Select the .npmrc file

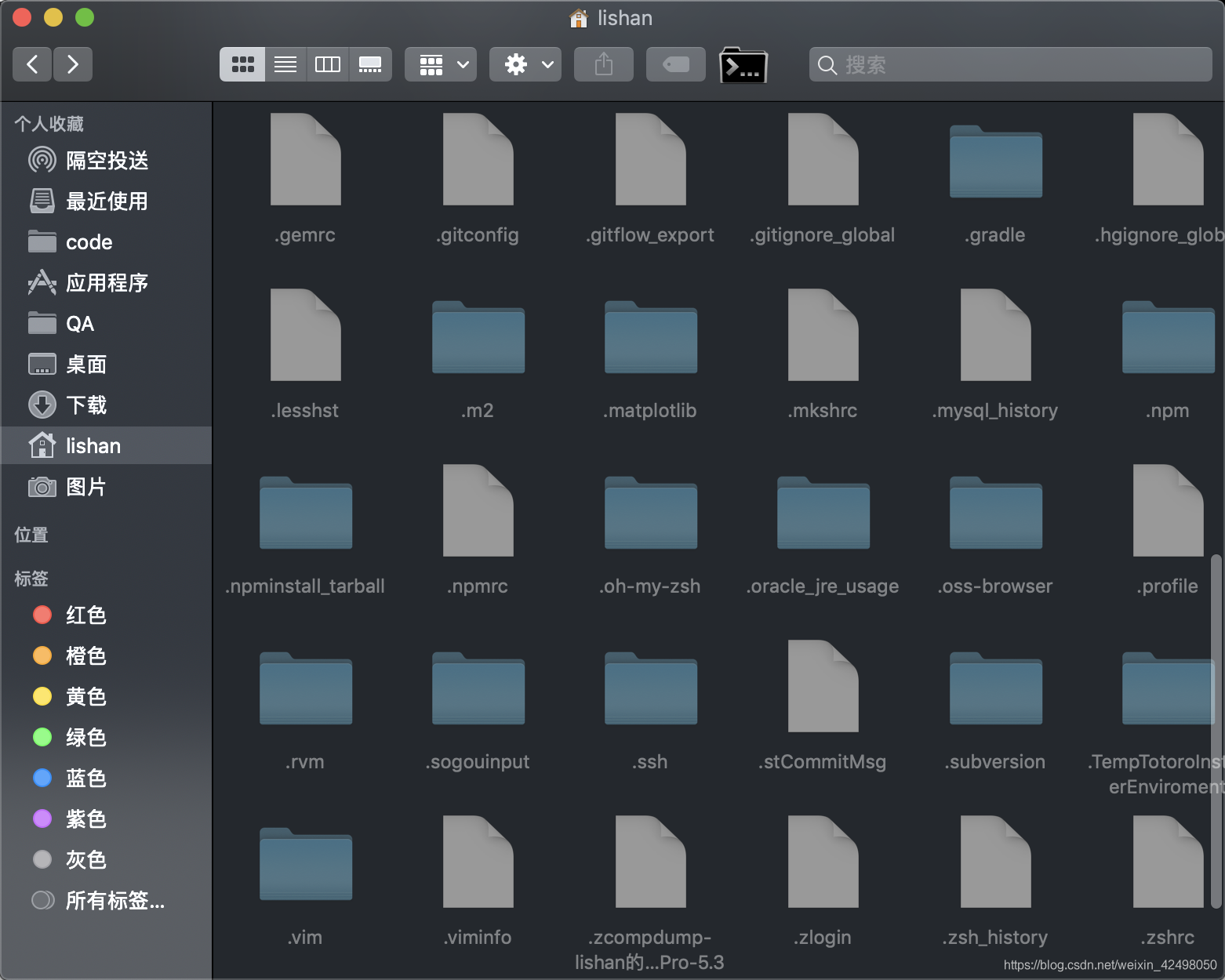(478, 510)
